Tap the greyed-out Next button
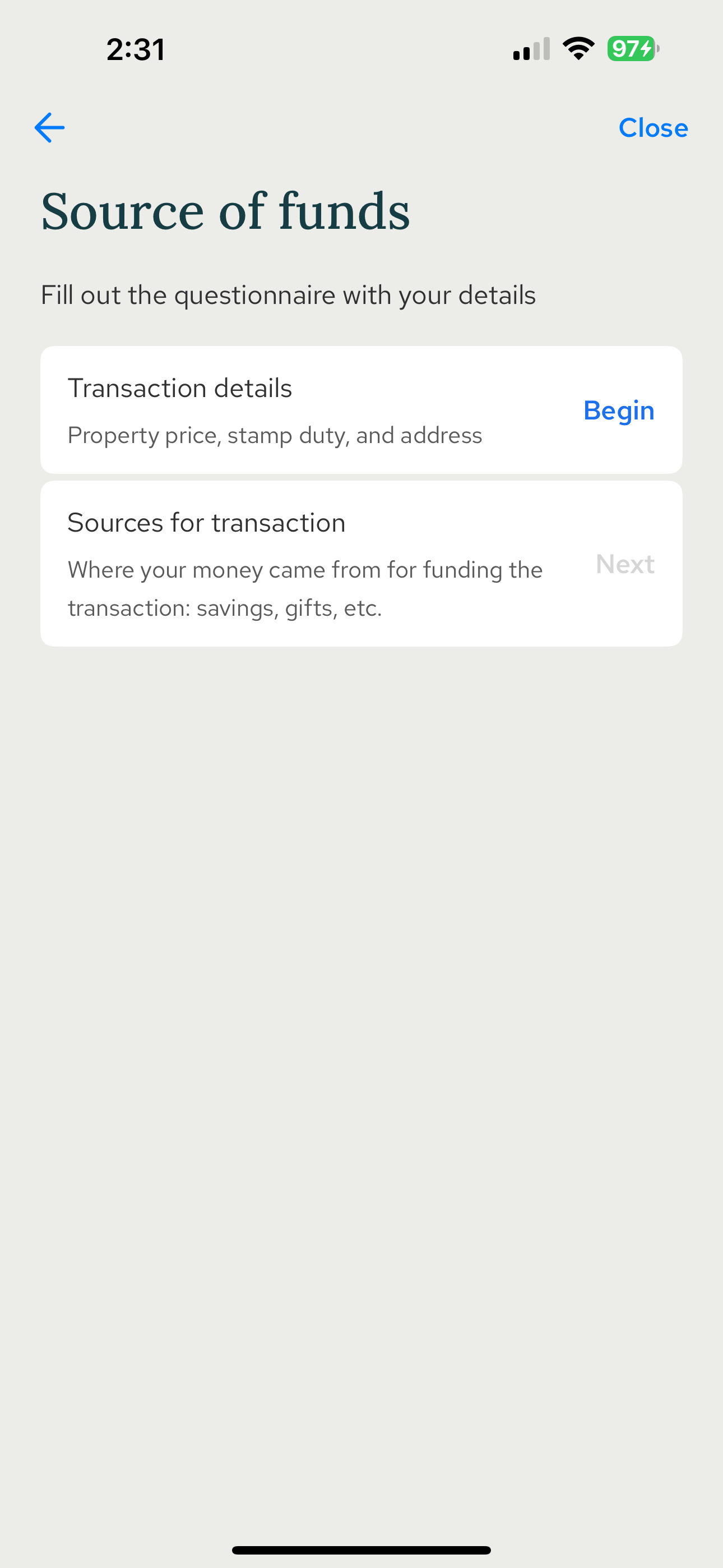 click(625, 564)
